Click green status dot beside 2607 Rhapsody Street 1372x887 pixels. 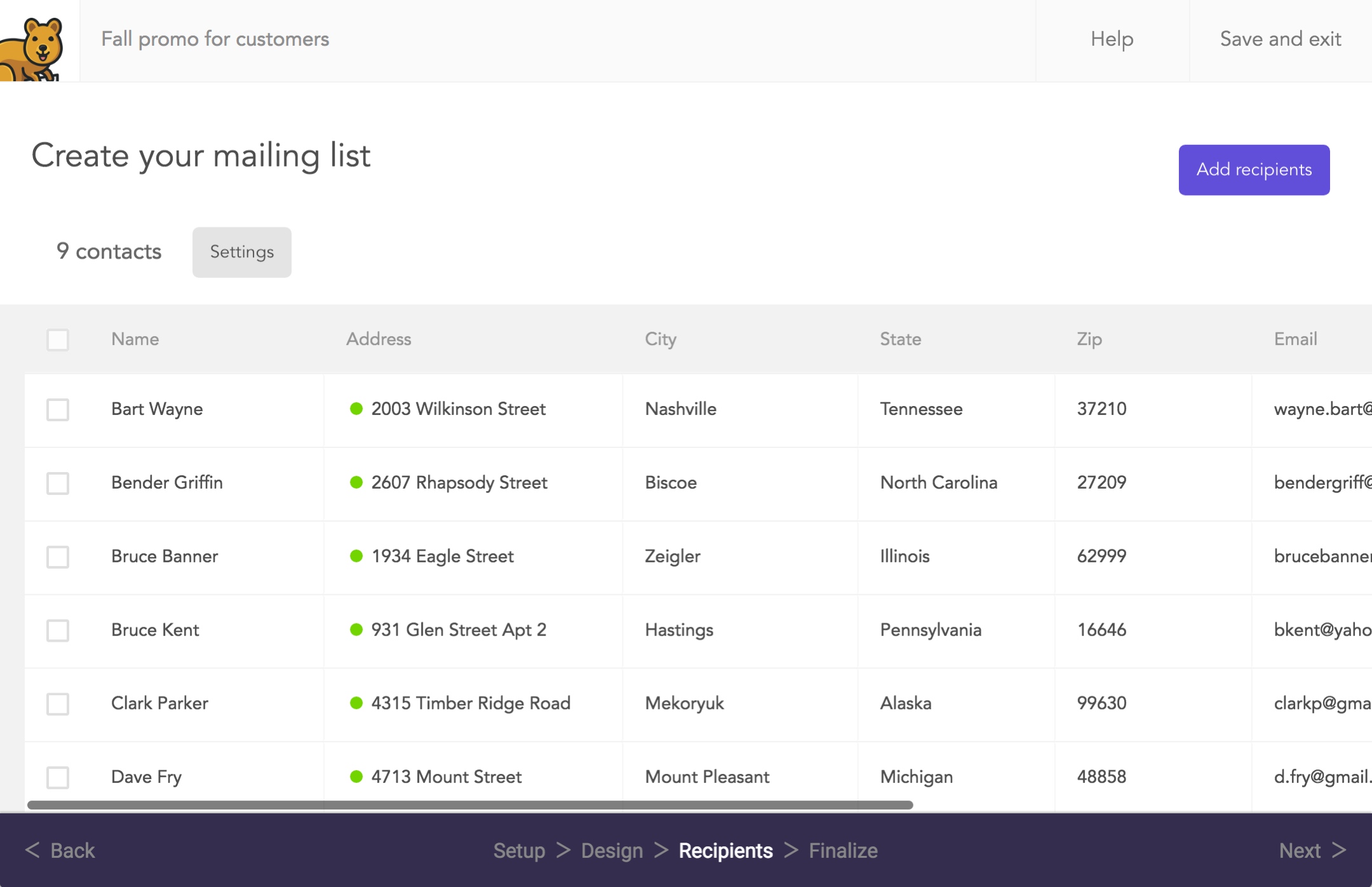click(356, 482)
